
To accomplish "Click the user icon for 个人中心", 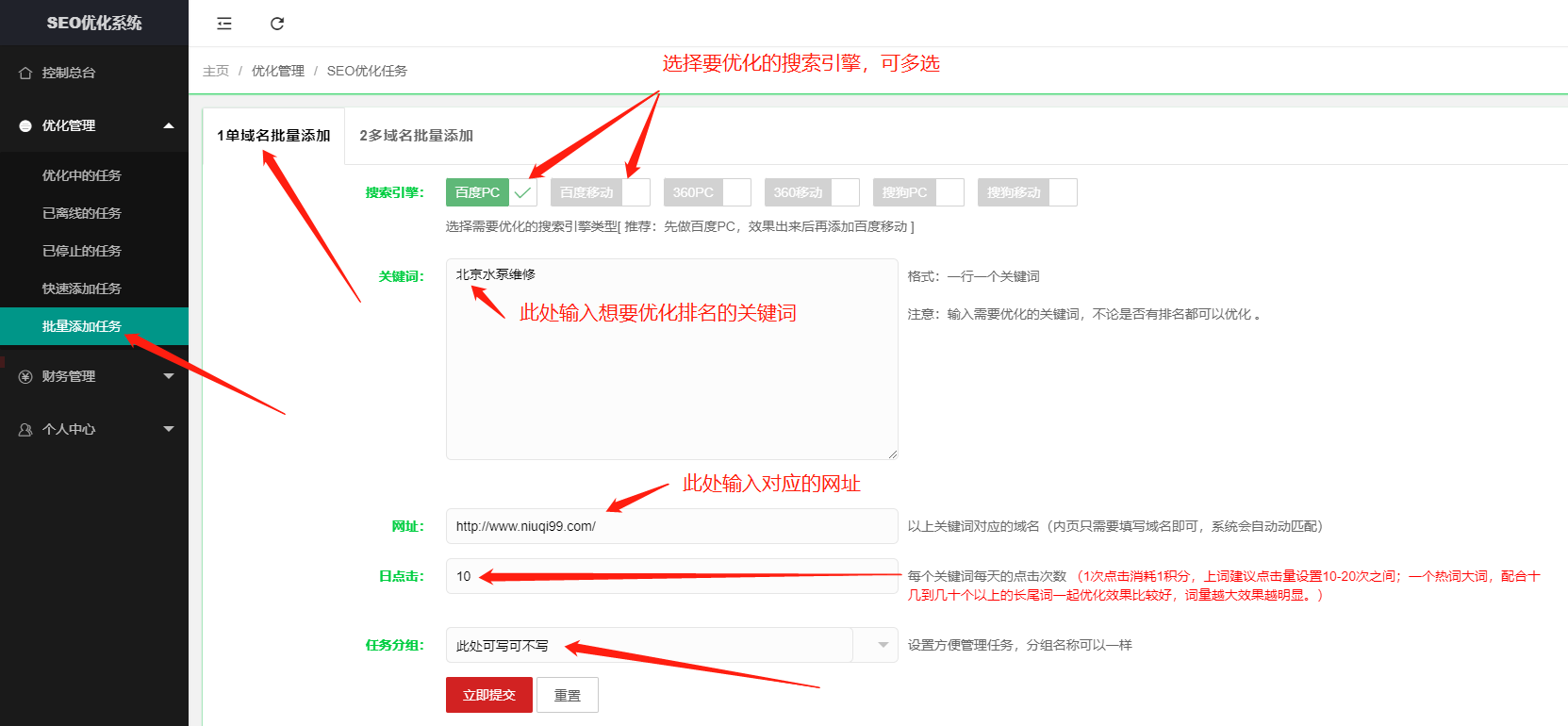I will [25, 429].
